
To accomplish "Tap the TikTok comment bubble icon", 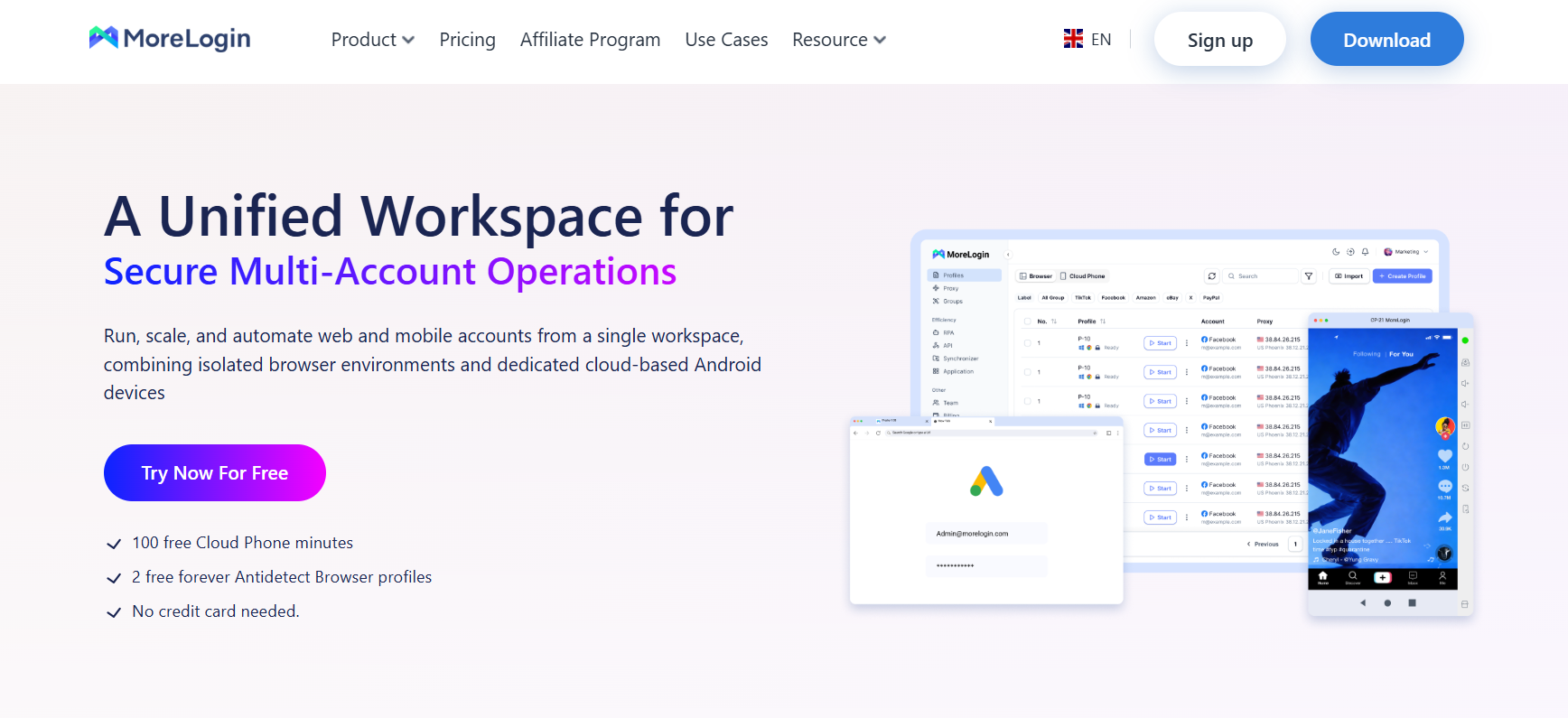I will (1445, 486).
